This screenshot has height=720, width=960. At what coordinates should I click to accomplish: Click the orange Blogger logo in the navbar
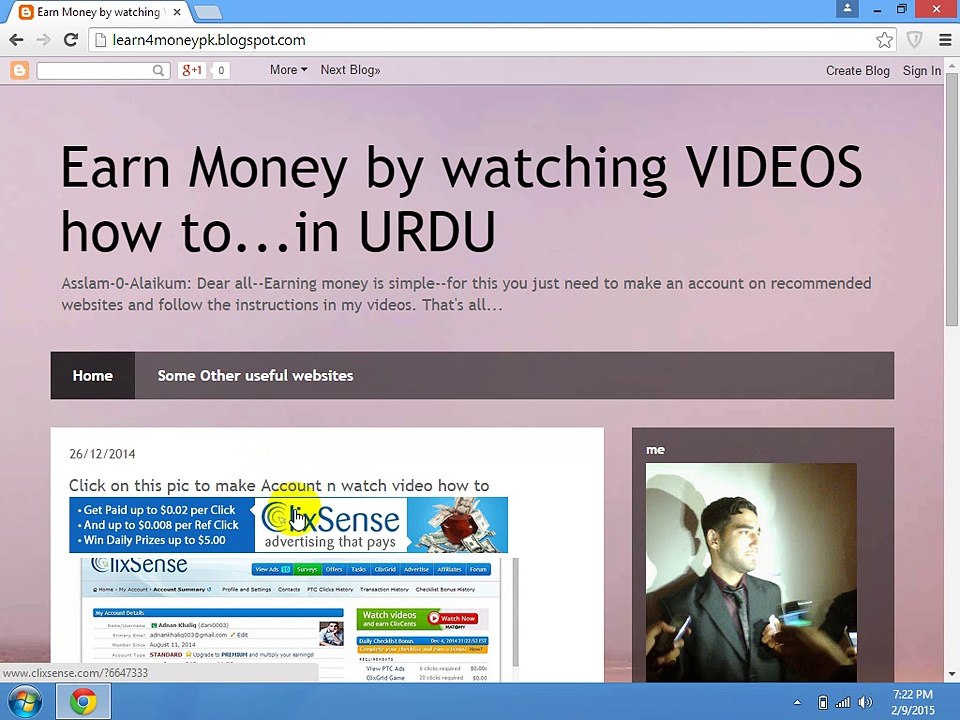pyautogui.click(x=20, y=70)
